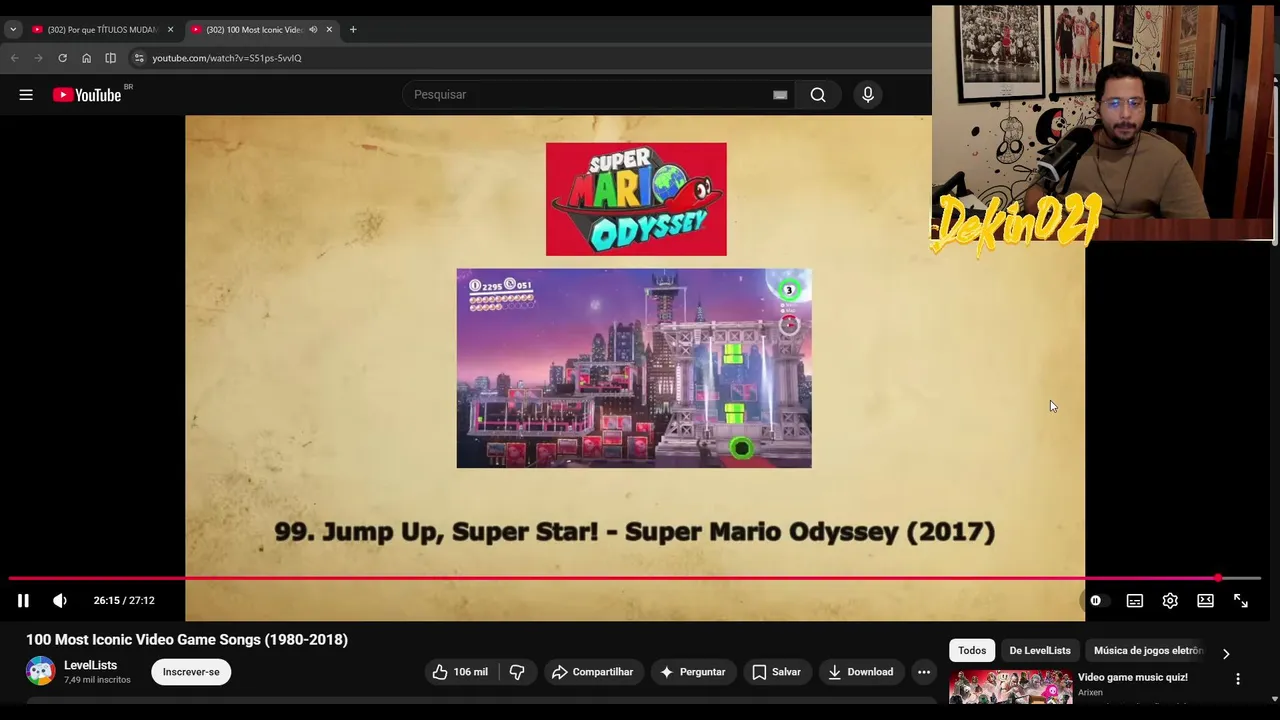The height and width of the screenshot is (720, 1280).
Task: Open the on-screen keyboard icon in the search box
Action: coord(780,95)
